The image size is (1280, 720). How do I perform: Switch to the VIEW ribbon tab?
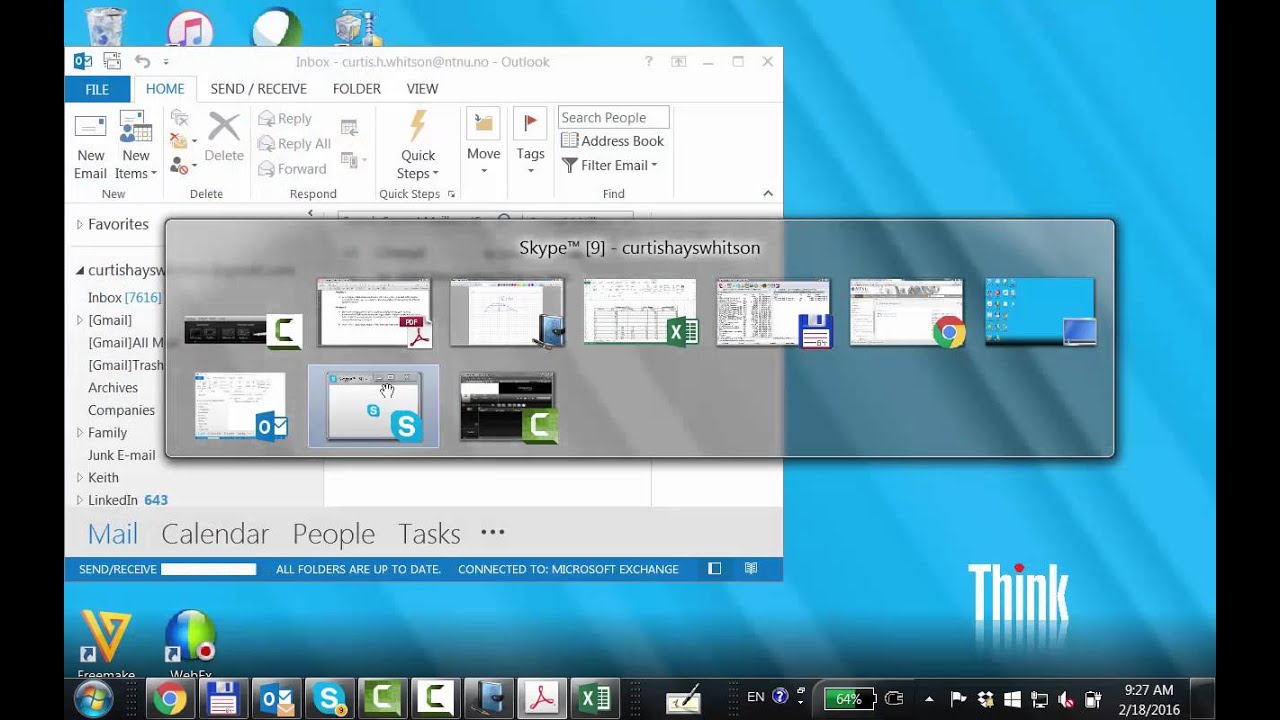coord(422,89)
